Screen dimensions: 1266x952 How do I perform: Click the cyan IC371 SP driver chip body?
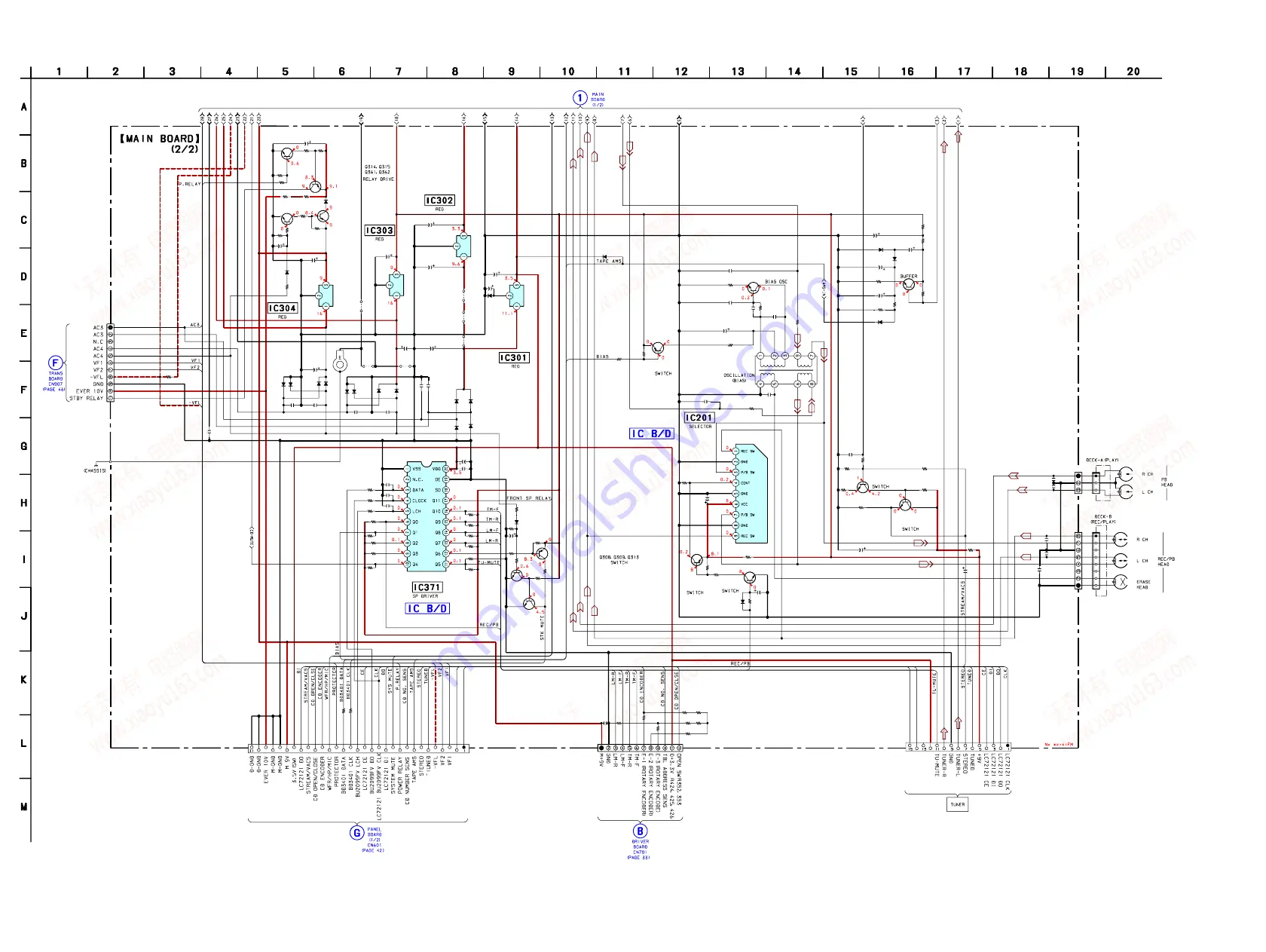(427, 516)
